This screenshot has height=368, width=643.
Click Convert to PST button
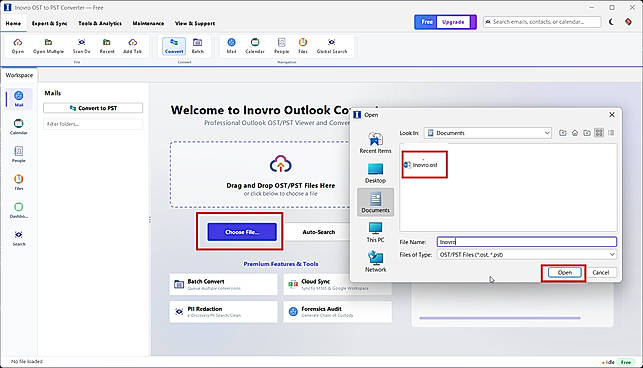point(93,108)
